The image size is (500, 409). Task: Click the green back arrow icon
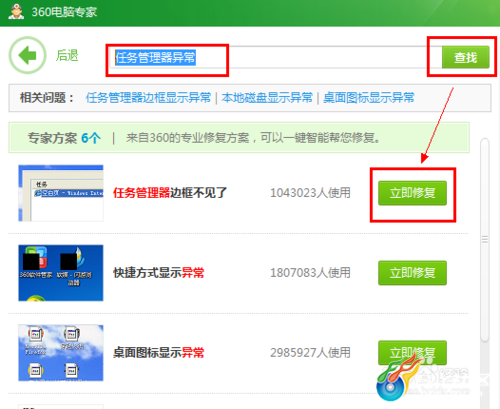point(27,55)
